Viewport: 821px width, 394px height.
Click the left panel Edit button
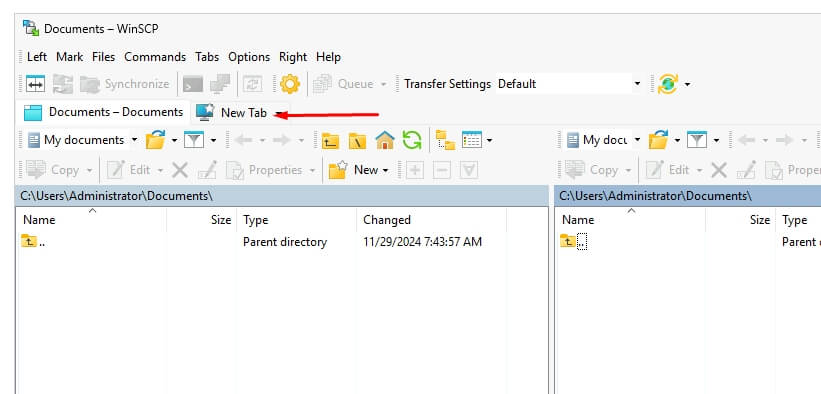129,170
